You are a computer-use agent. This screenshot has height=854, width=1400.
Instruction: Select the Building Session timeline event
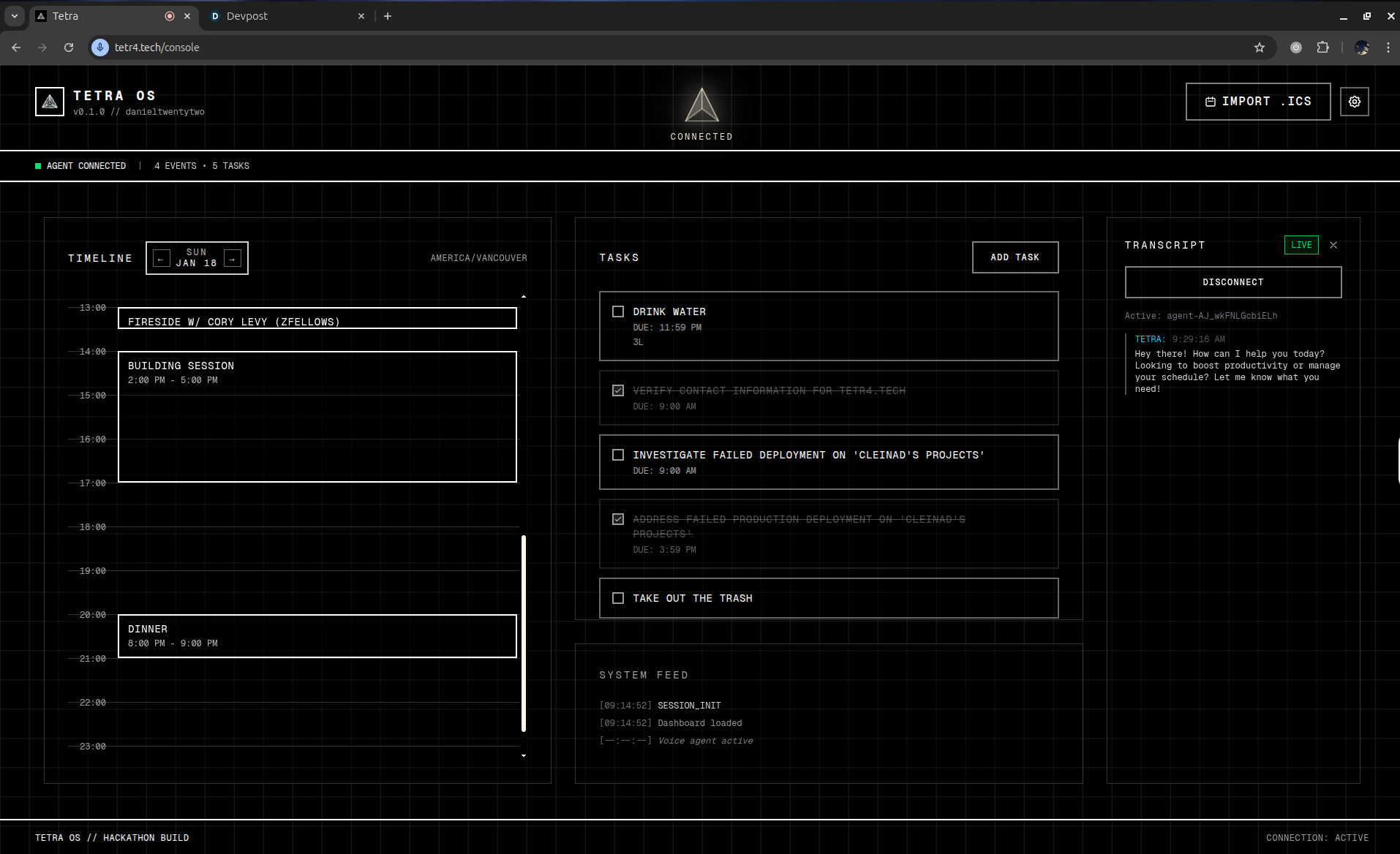point(317,417)
